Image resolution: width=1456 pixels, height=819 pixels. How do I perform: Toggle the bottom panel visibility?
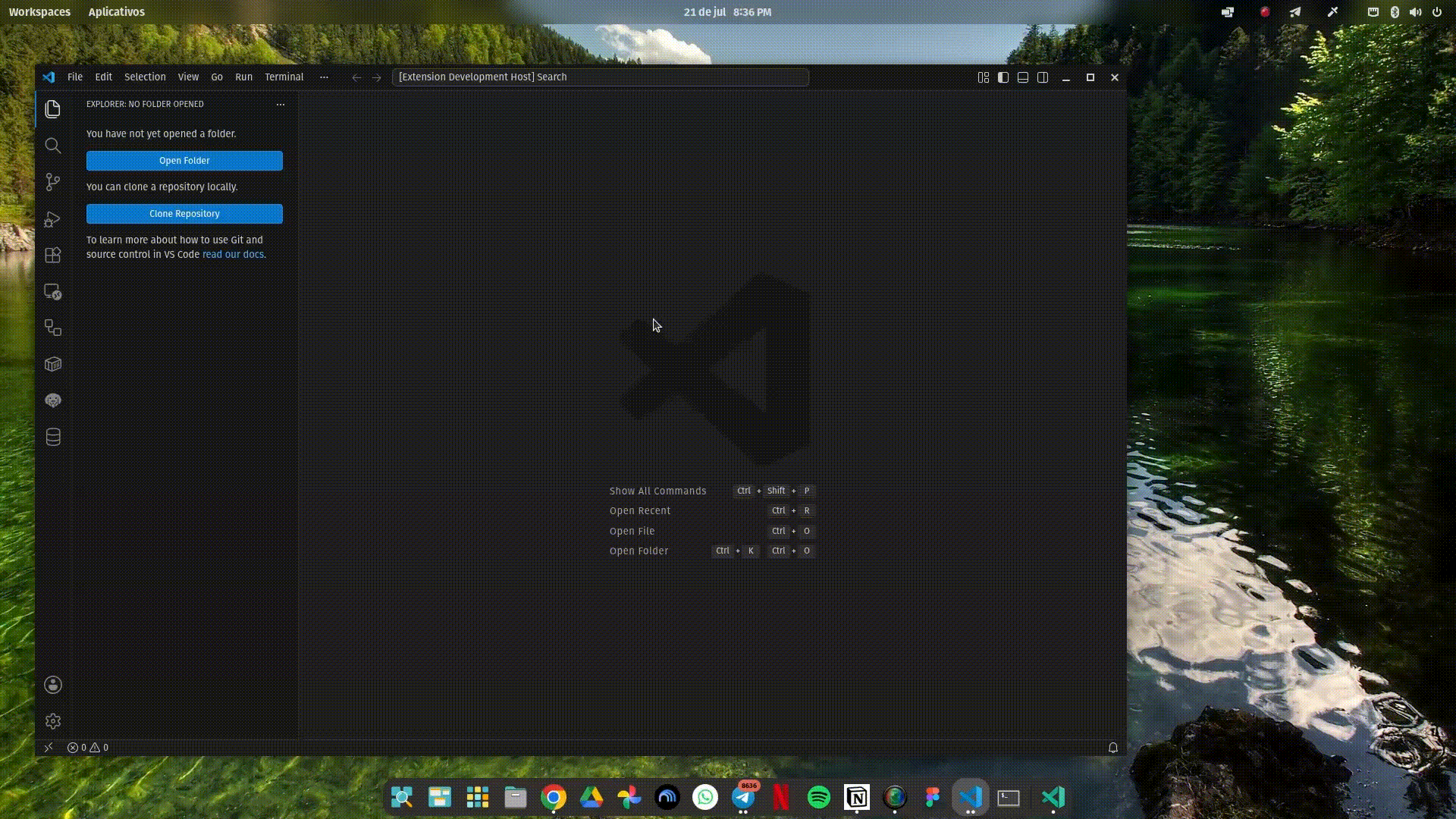1023,77
